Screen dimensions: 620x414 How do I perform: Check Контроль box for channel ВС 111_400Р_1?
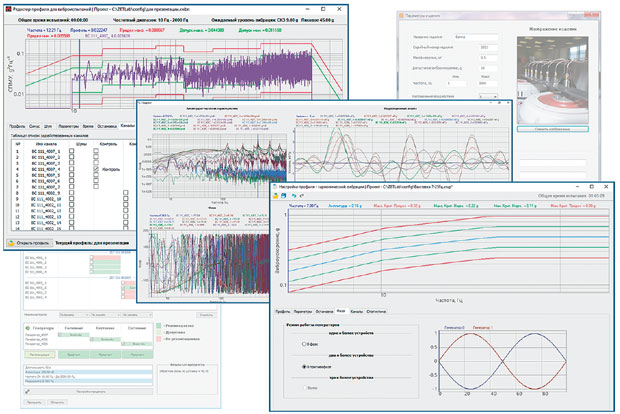(x=96, y=151)
